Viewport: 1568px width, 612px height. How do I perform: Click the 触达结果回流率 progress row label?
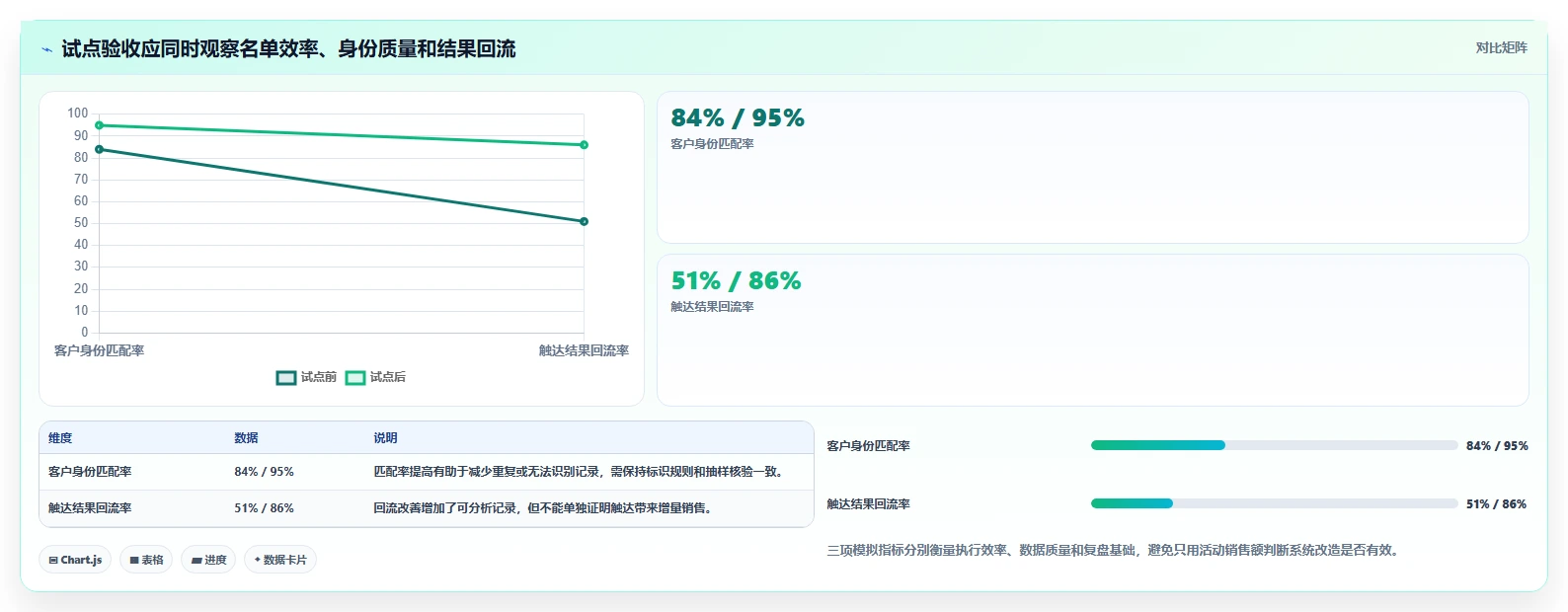coord(868,504)
